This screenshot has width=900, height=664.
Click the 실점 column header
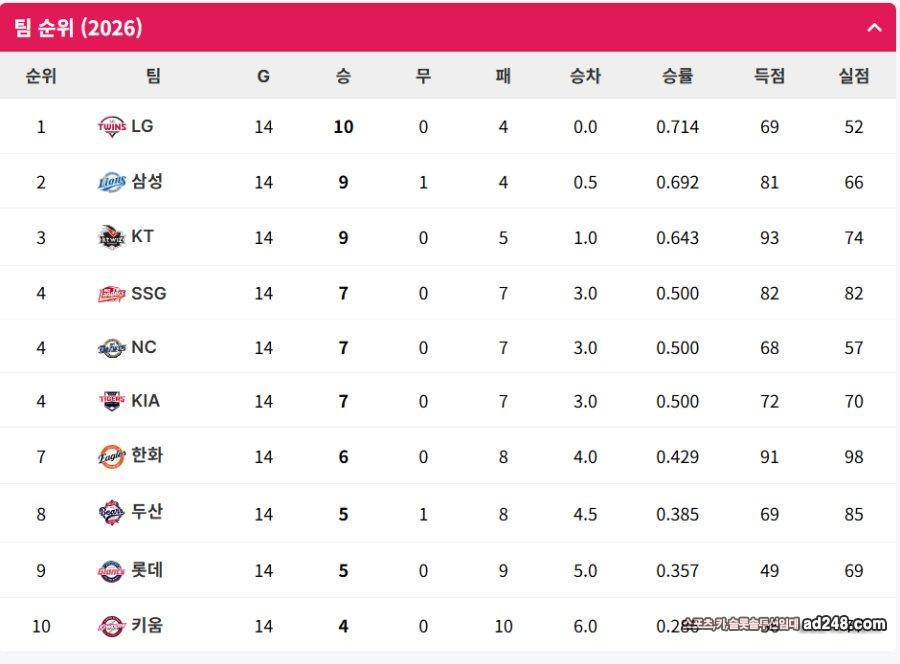[853, 76]
